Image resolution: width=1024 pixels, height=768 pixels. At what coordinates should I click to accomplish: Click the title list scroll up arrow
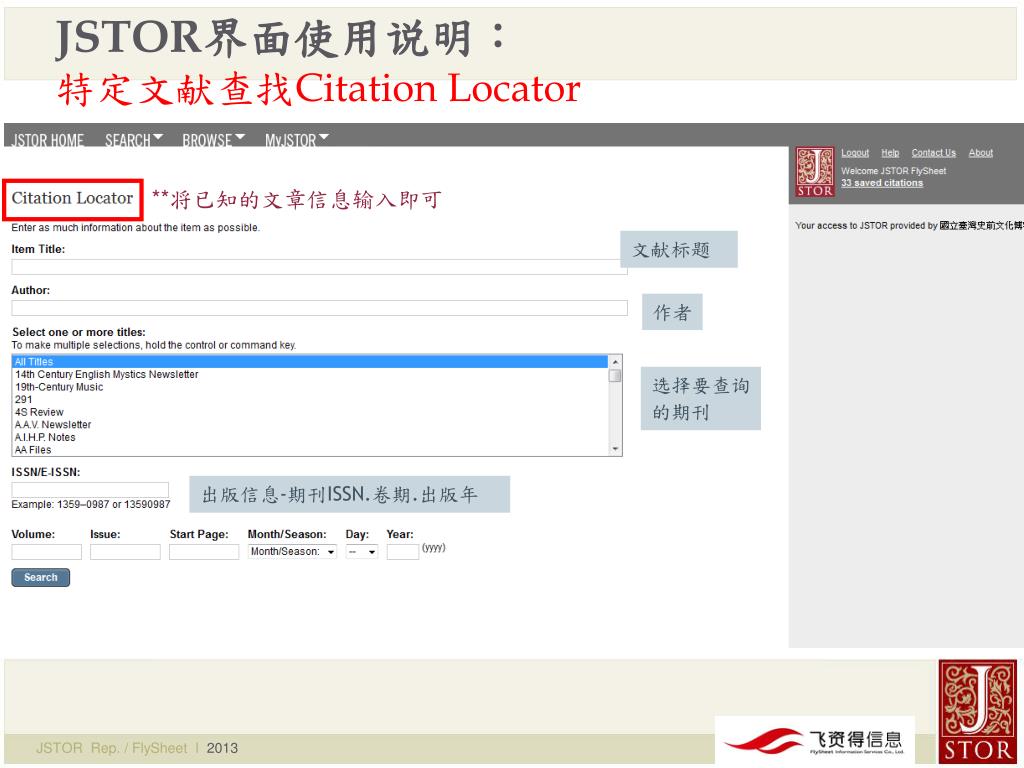click(x=615, y=362)
